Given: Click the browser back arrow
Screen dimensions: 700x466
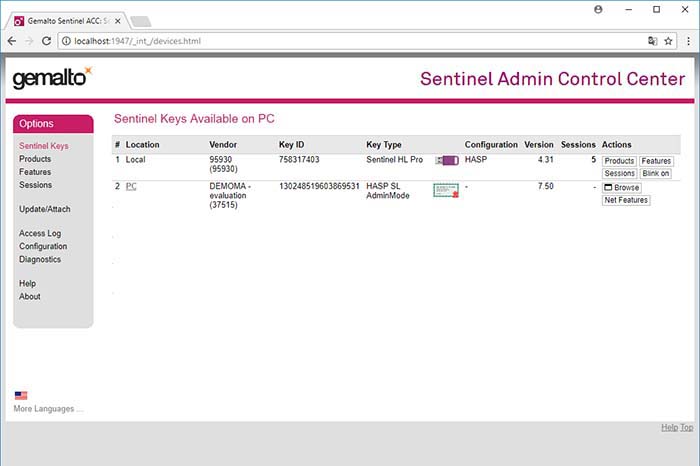Looking at the screenshot, I should (x=12, y=41).
